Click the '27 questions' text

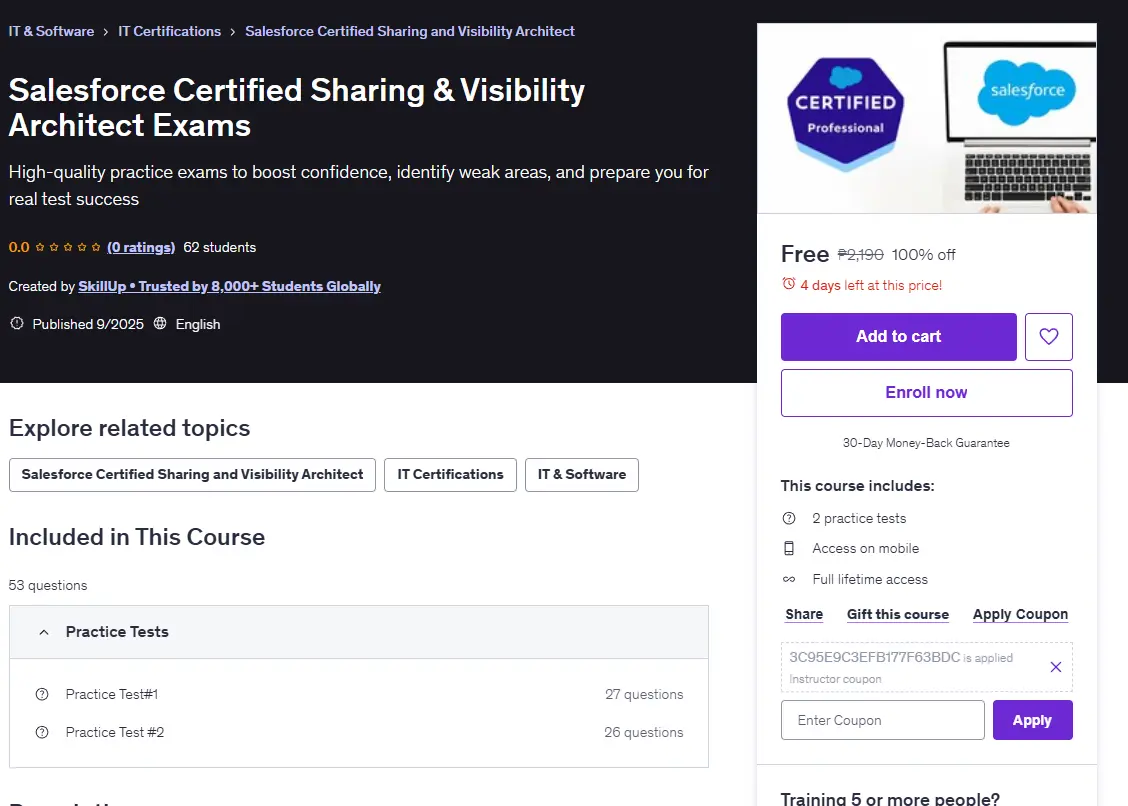coord(644,694)
